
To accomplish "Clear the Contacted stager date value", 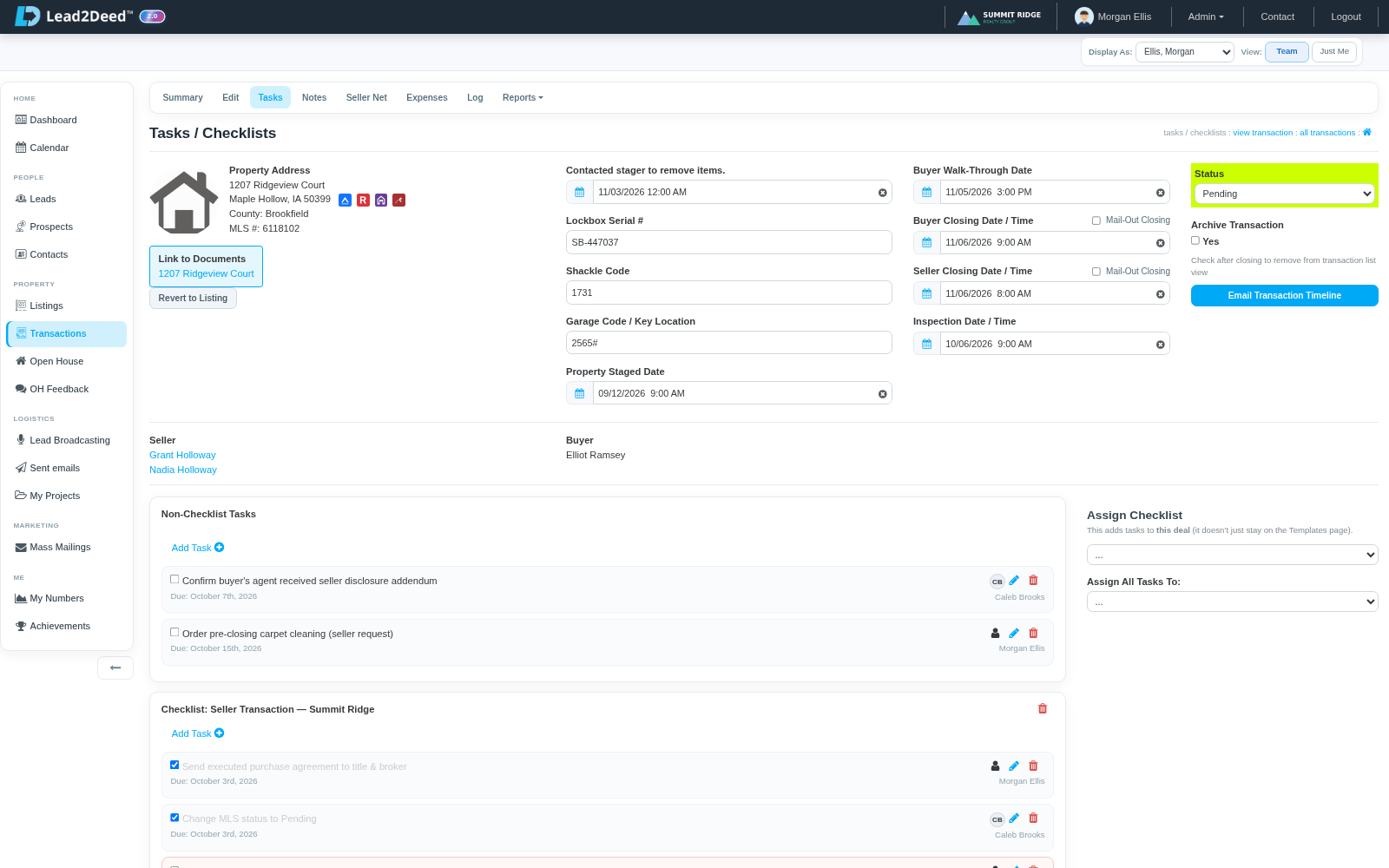I will click(882, 193).
